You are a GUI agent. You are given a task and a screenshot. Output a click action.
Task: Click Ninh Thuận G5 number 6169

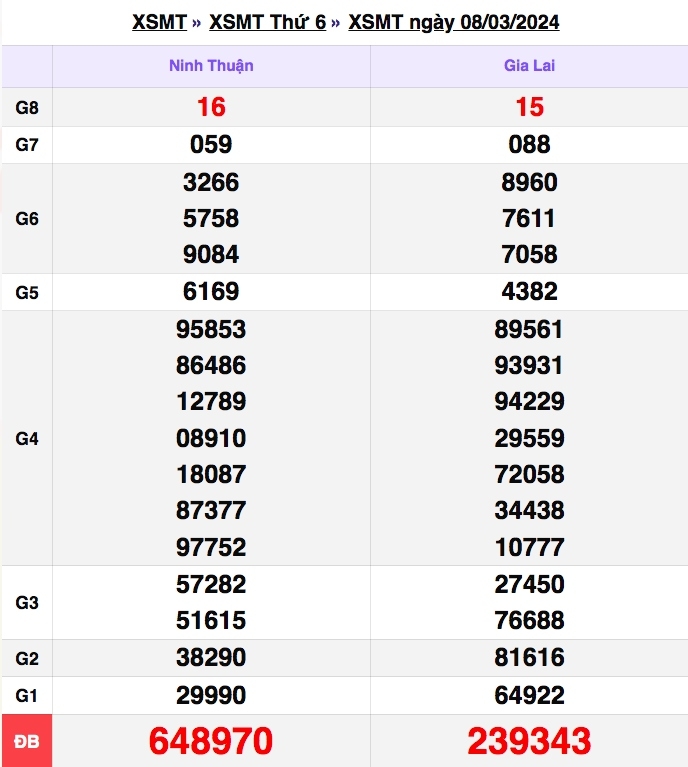tap(211, 292)
